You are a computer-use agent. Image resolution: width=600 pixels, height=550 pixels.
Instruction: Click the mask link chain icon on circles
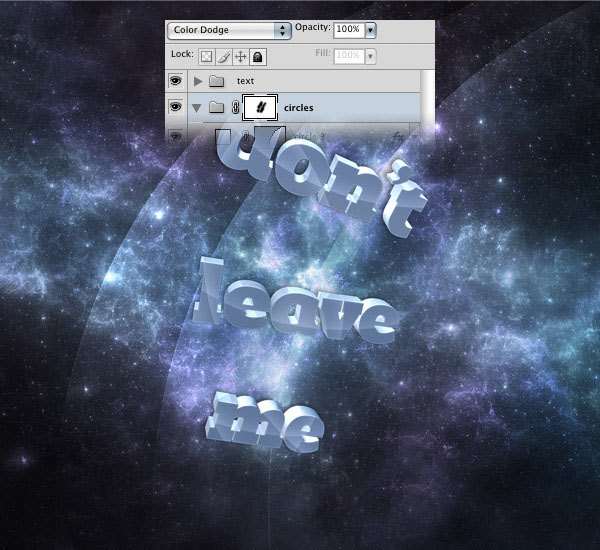point(235,108)
